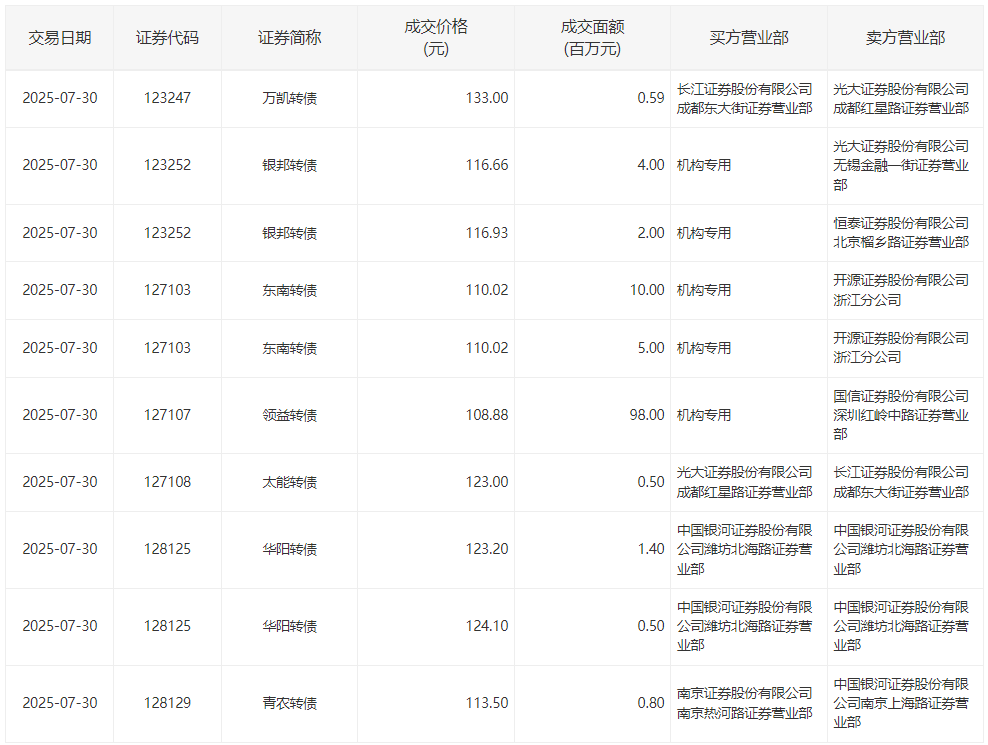
Task: Select 太能转债 security name
Action: [289, 482]
